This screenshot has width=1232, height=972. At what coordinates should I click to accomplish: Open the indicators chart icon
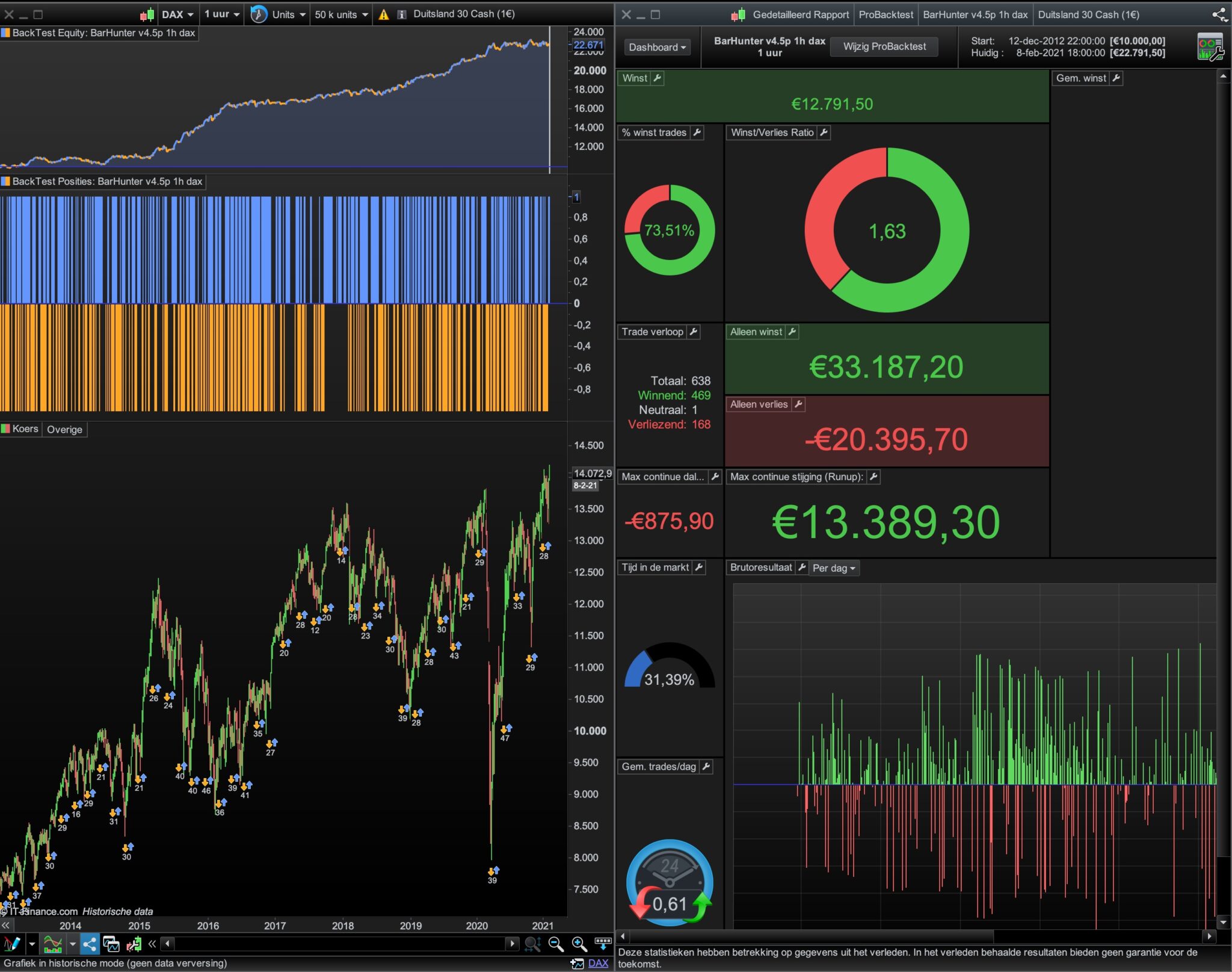click(x=52, y=944)
